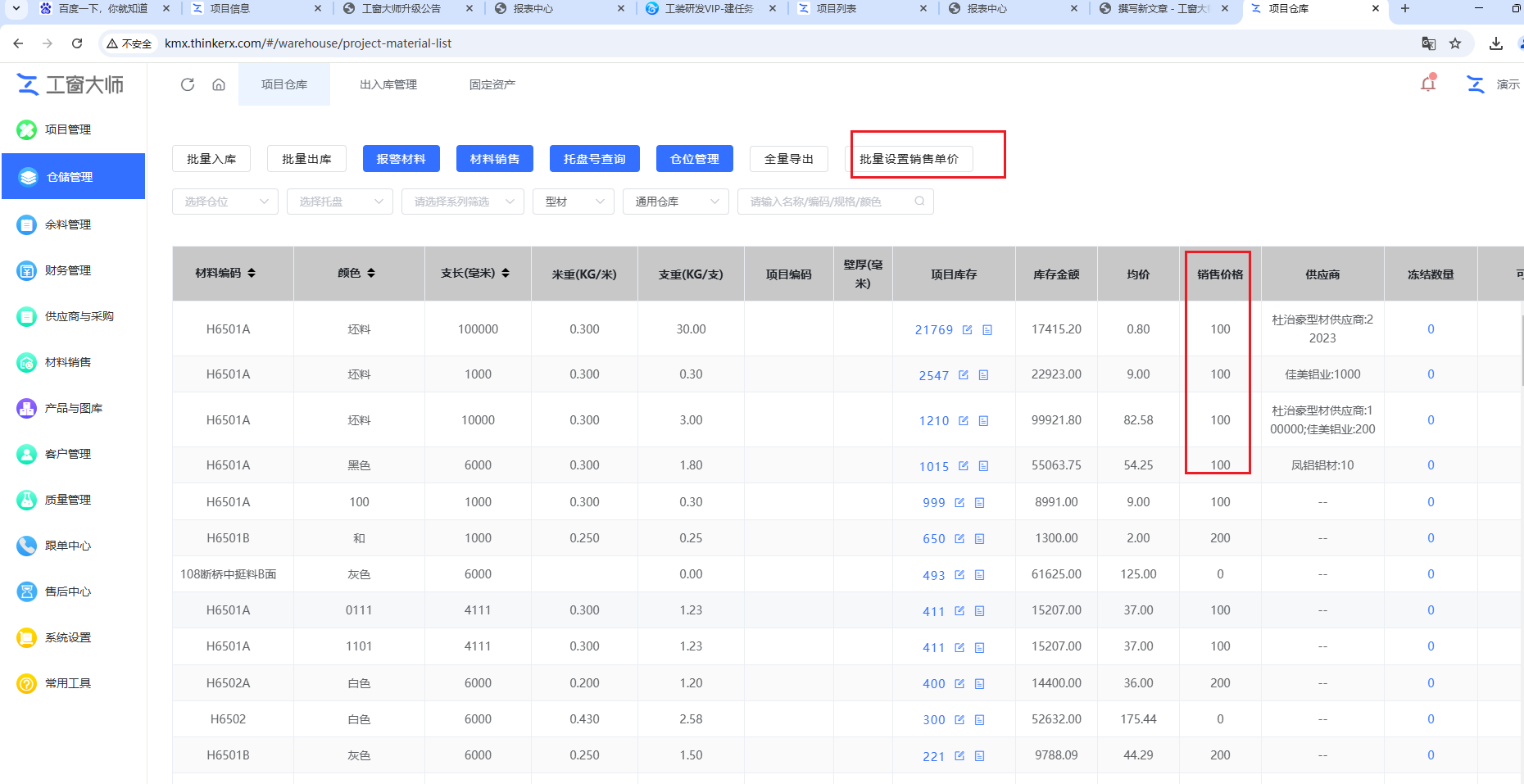Sort by 材料编码 column arrows

tap(252, 273)
